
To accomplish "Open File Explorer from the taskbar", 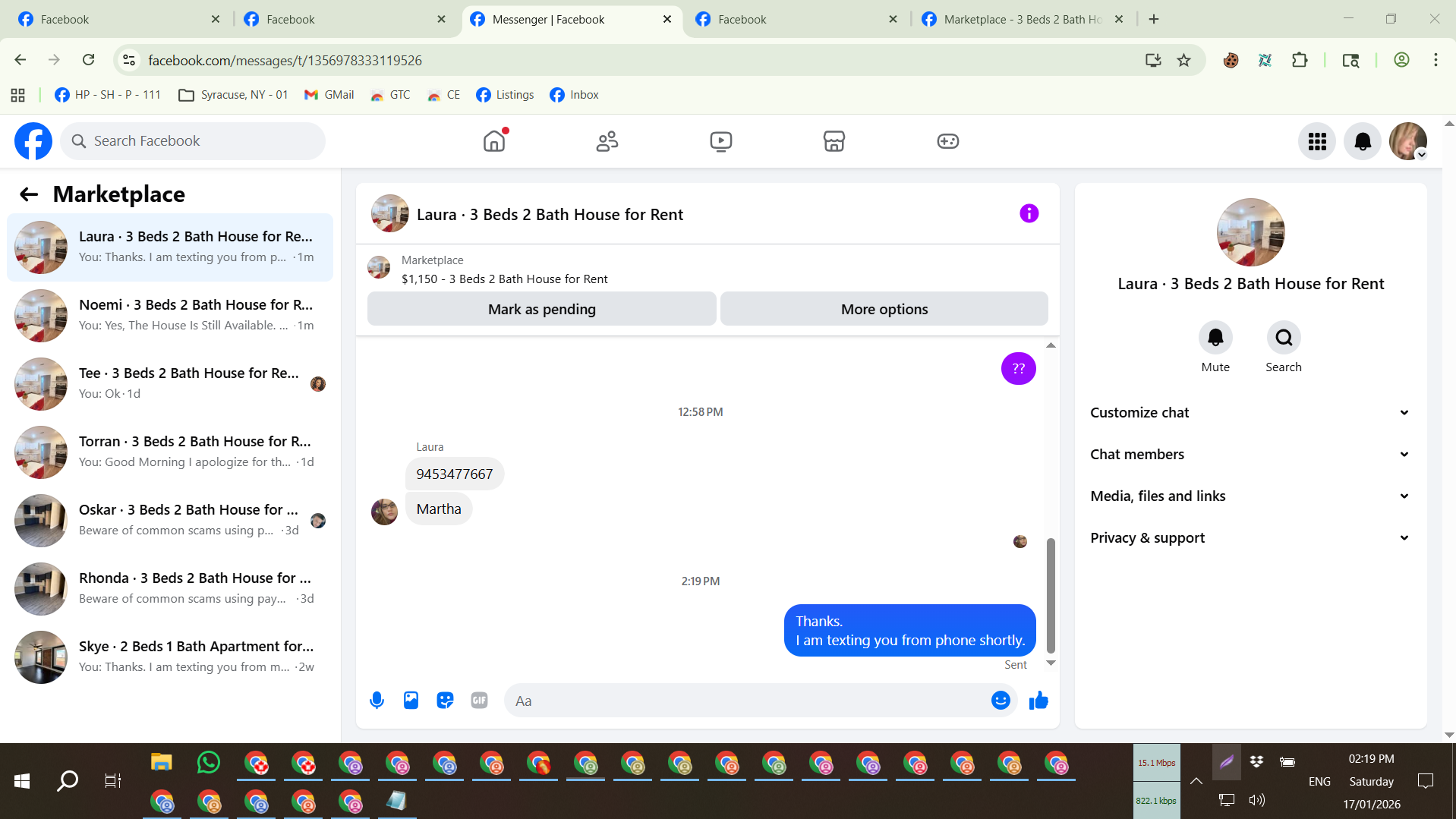I will pos(161,762).
